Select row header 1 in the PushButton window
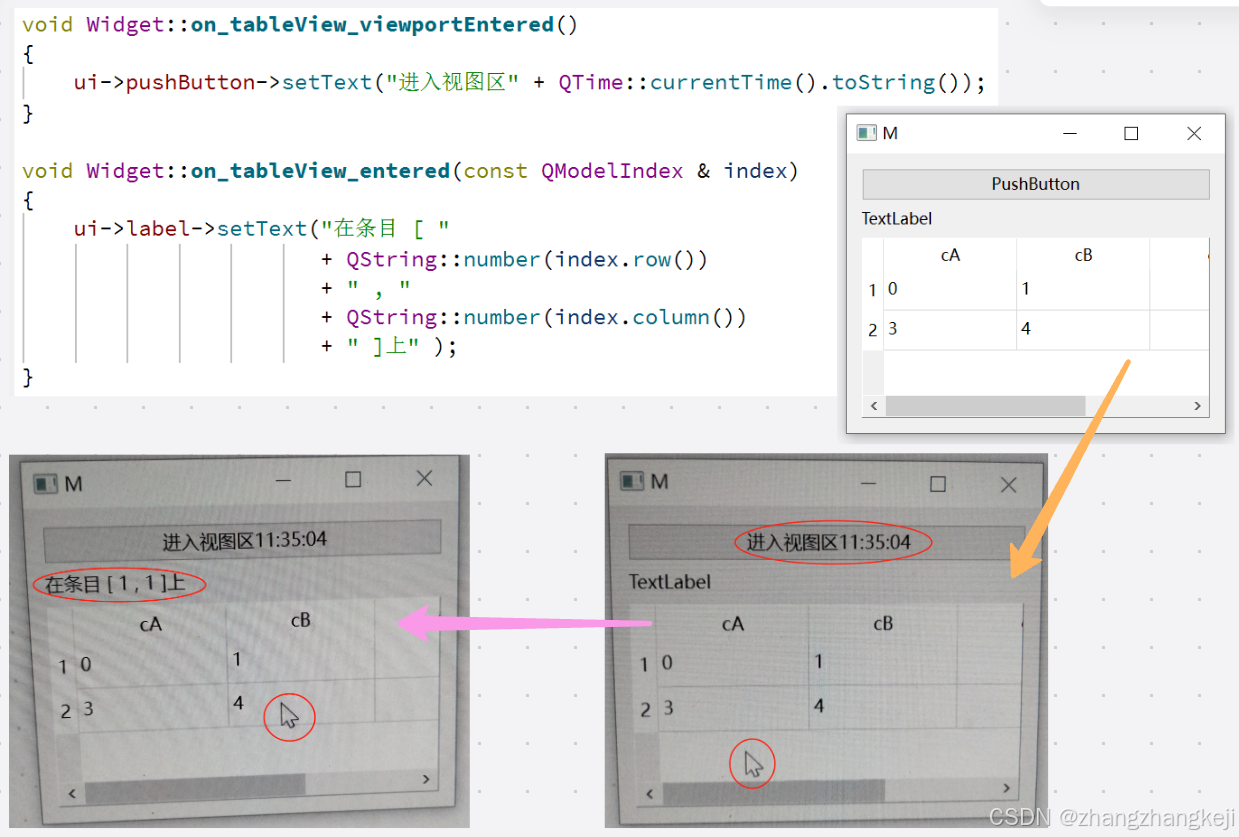The height and width of the screenshot is (837, 1239). click(873, 290)
